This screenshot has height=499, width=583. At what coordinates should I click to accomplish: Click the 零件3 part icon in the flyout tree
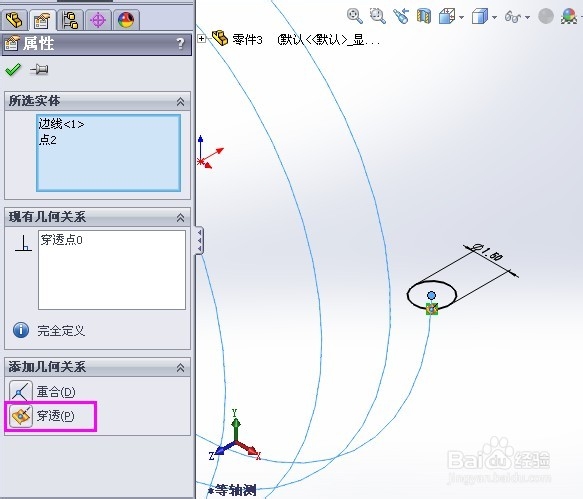[x=220, y=38]
